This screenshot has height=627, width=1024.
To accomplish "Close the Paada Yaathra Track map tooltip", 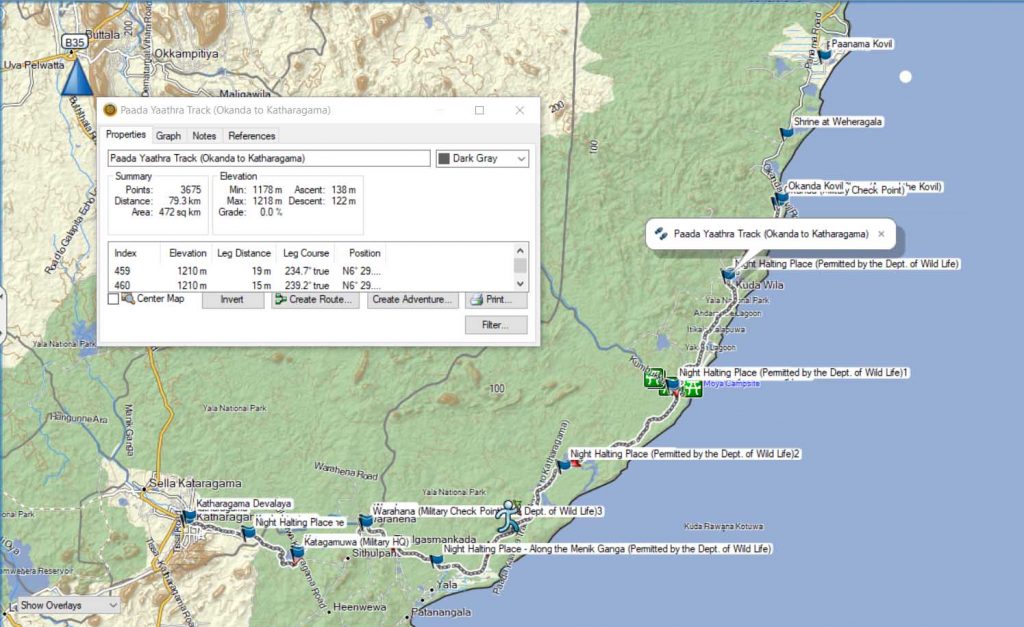I will coord(881,234).
